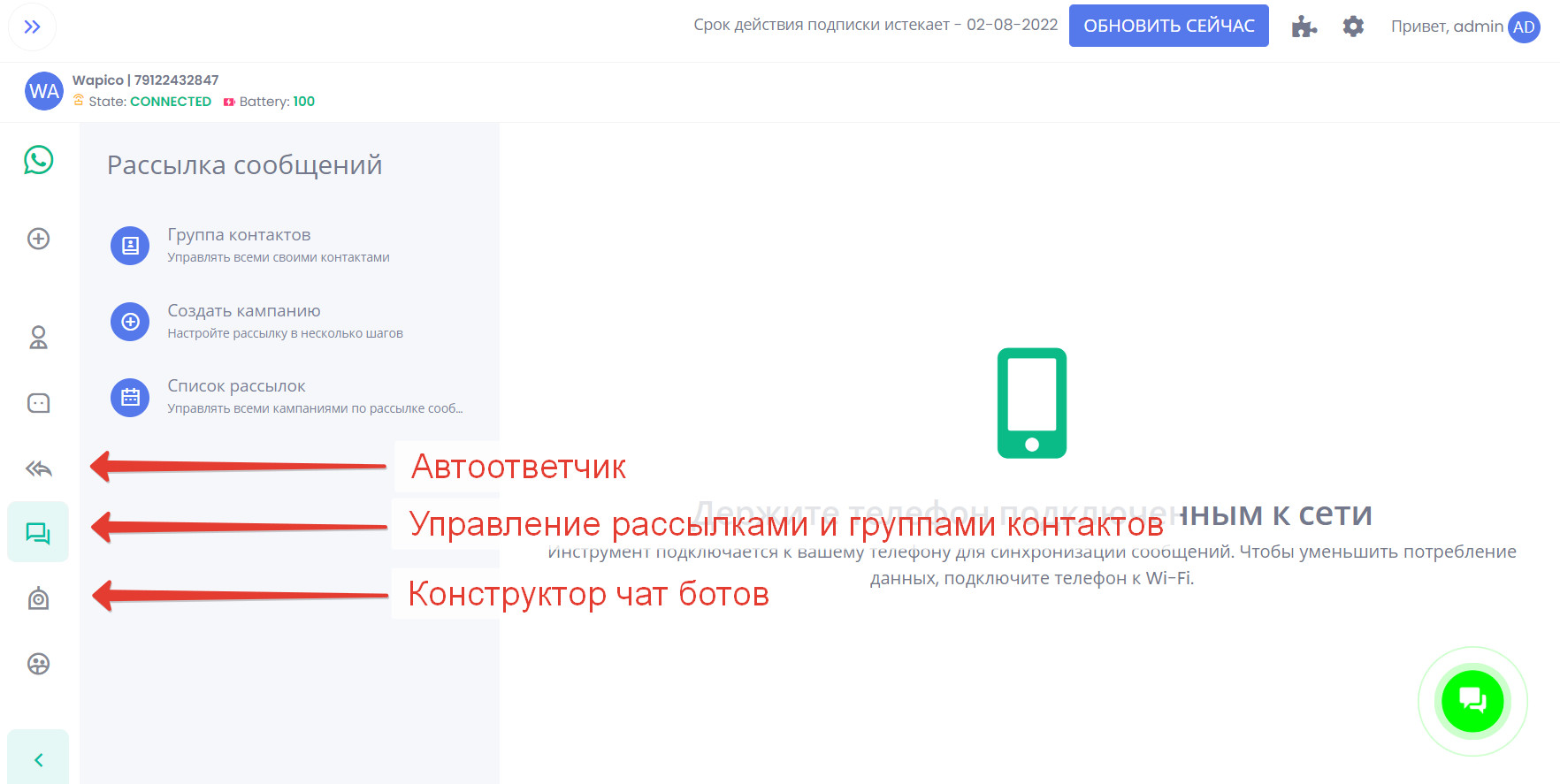The height and width of the screenshot is (784, 1560).
Task: Click the Группа контактов round icon
Action: coord(130,246)
